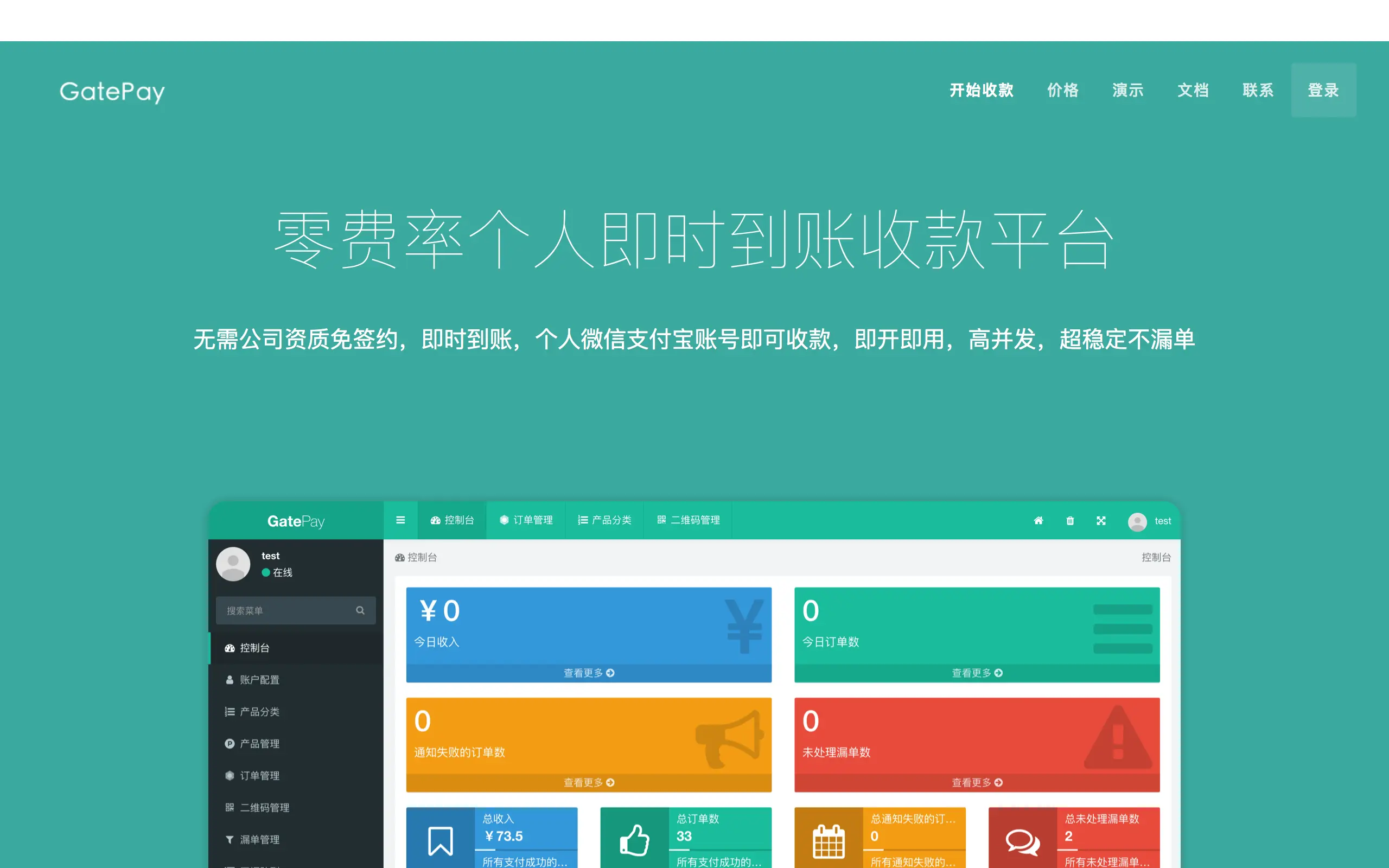The height and width of the screenshot is (868, 1389).
Task: Click the fullscreen expand icon in dashboard top bar
Action: (1101, 521)
